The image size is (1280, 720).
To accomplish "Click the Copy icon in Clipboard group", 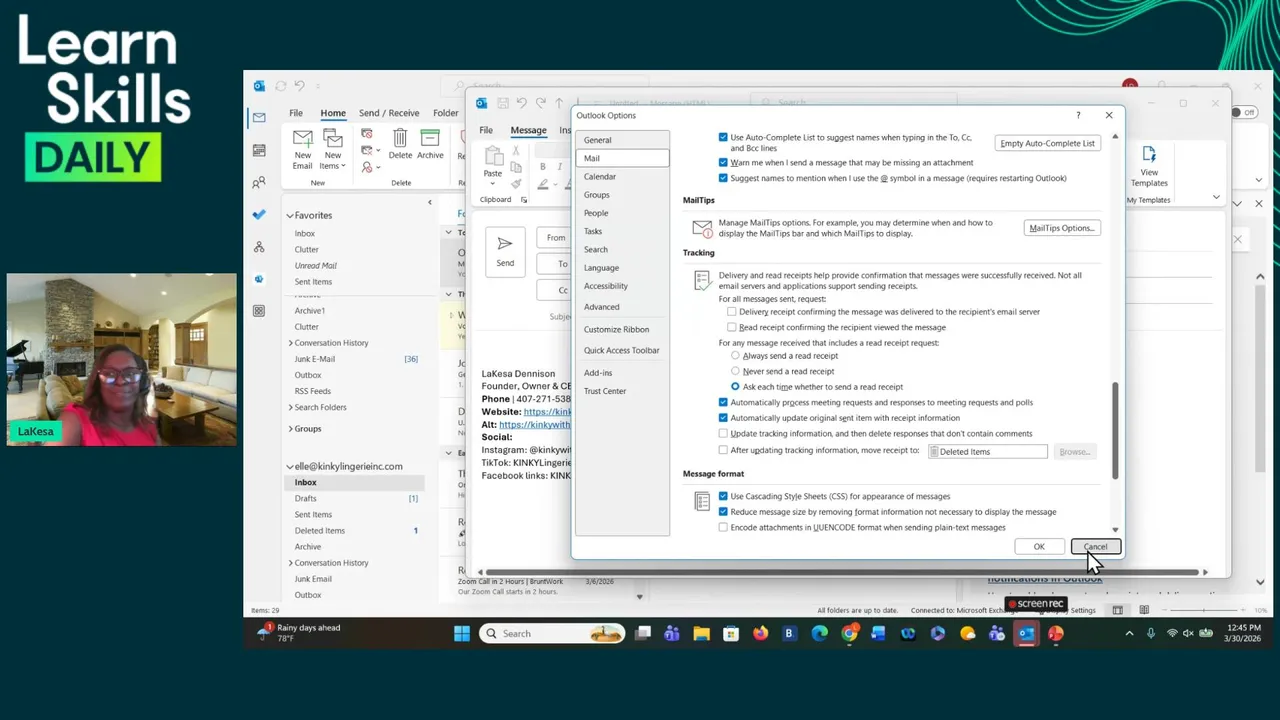I will tap(516, 167).
